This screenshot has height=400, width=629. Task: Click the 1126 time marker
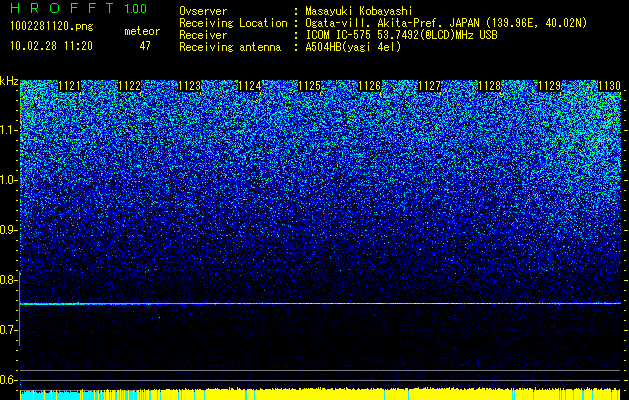pos(369,86)
